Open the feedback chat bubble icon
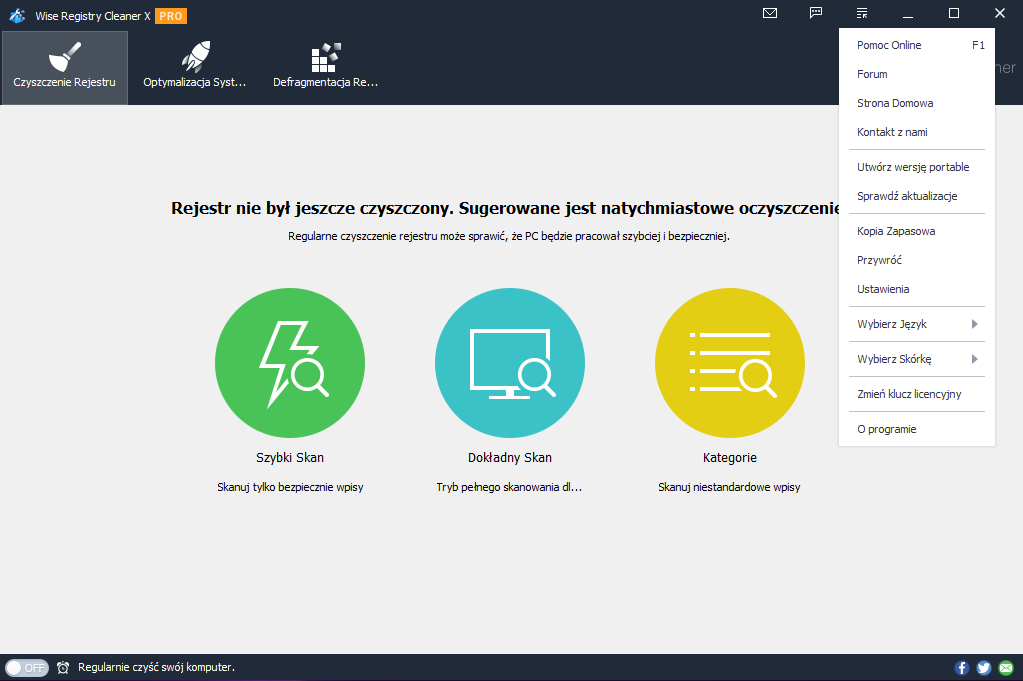 pyautogui.click(x=816, y=13)
